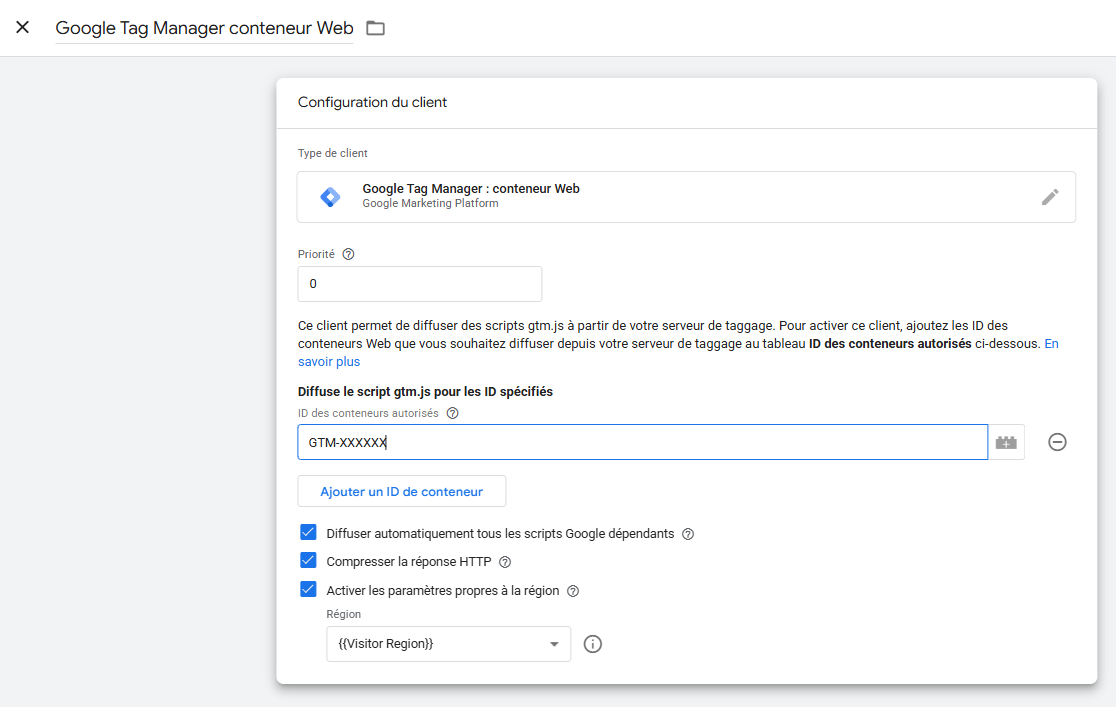Open help for ID des conteneurs autorisés

coord(452,413)
